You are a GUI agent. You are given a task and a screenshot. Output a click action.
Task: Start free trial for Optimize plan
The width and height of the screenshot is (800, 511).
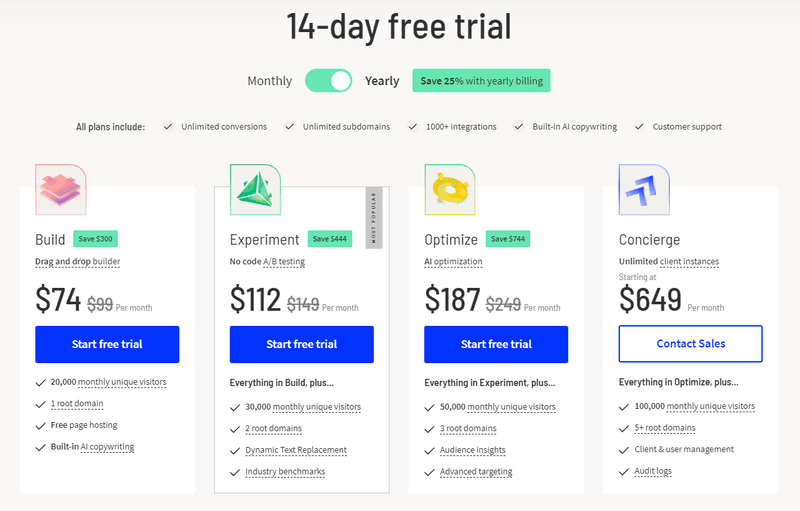coord(496,344)
